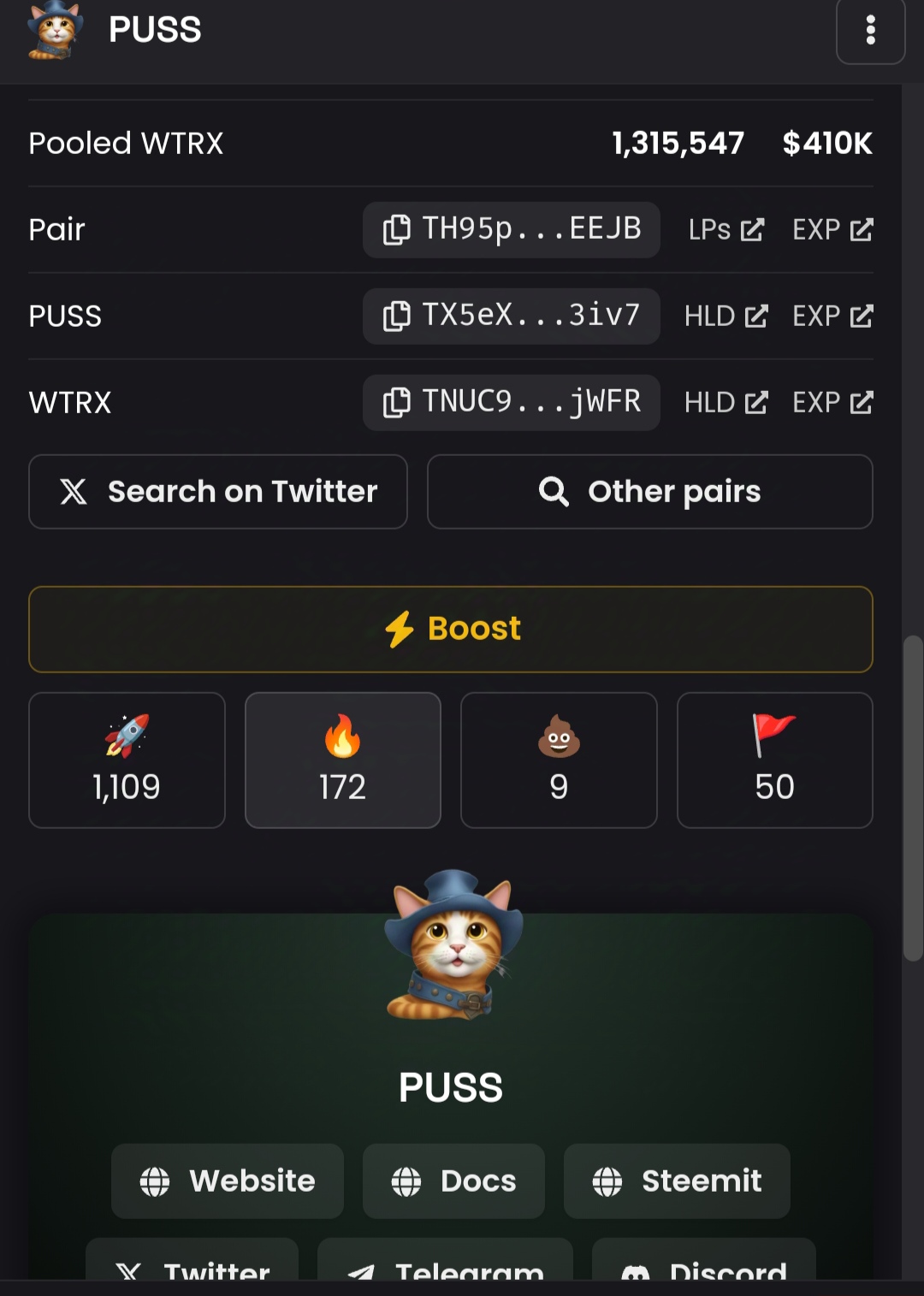Click the PUSS cat logo in header

point(56,30)
